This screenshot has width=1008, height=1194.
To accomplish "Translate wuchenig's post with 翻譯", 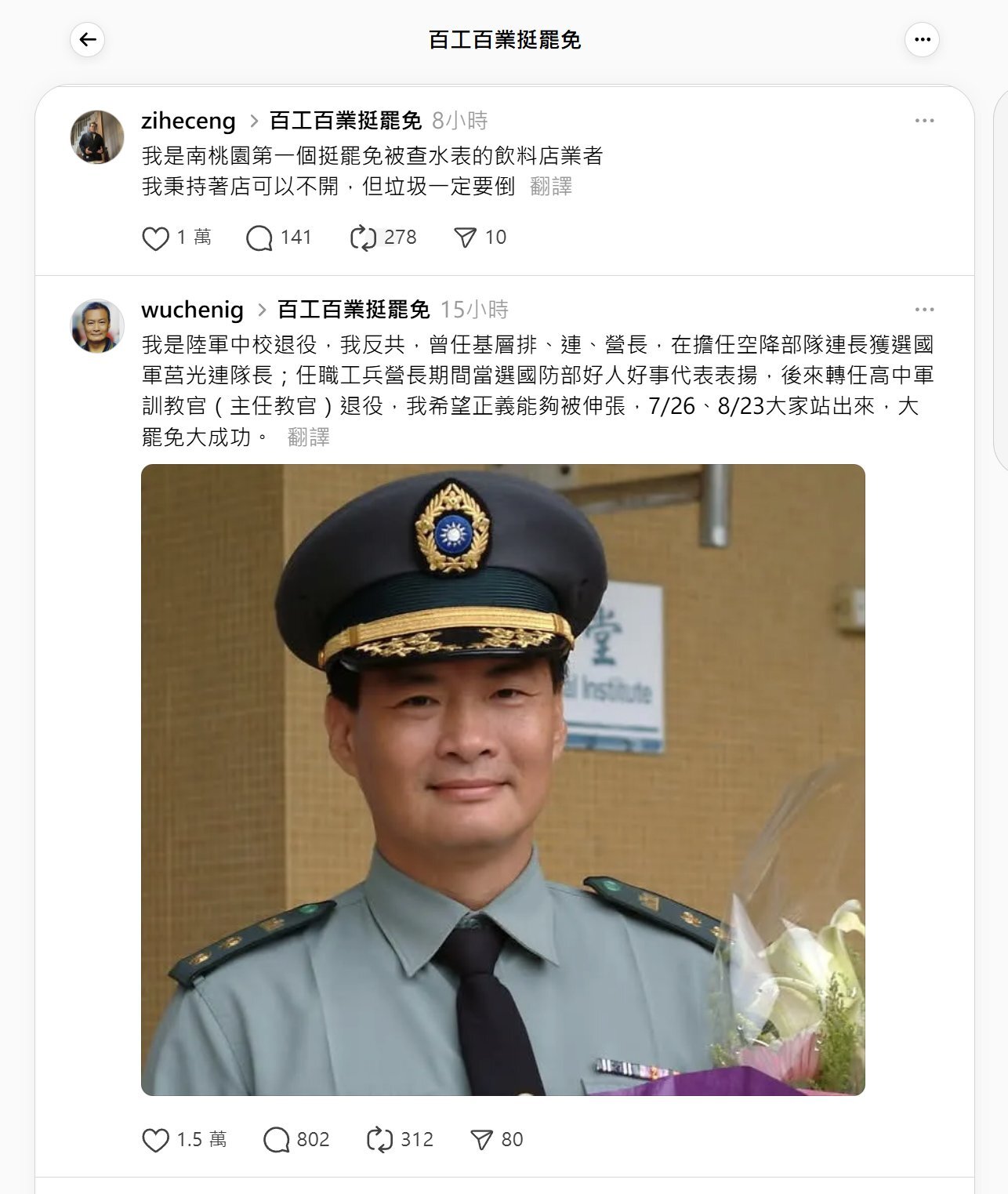I will point(309,437).
